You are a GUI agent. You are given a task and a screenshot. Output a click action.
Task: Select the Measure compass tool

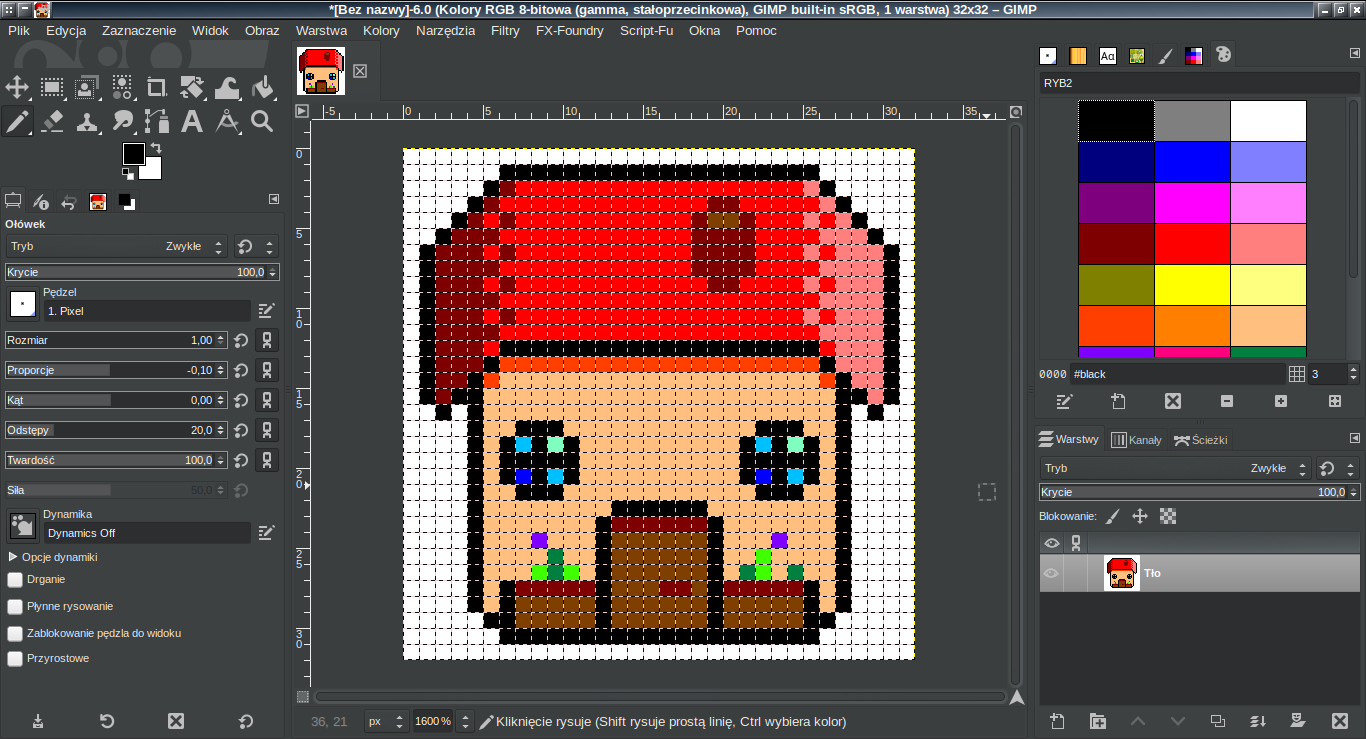227,122
